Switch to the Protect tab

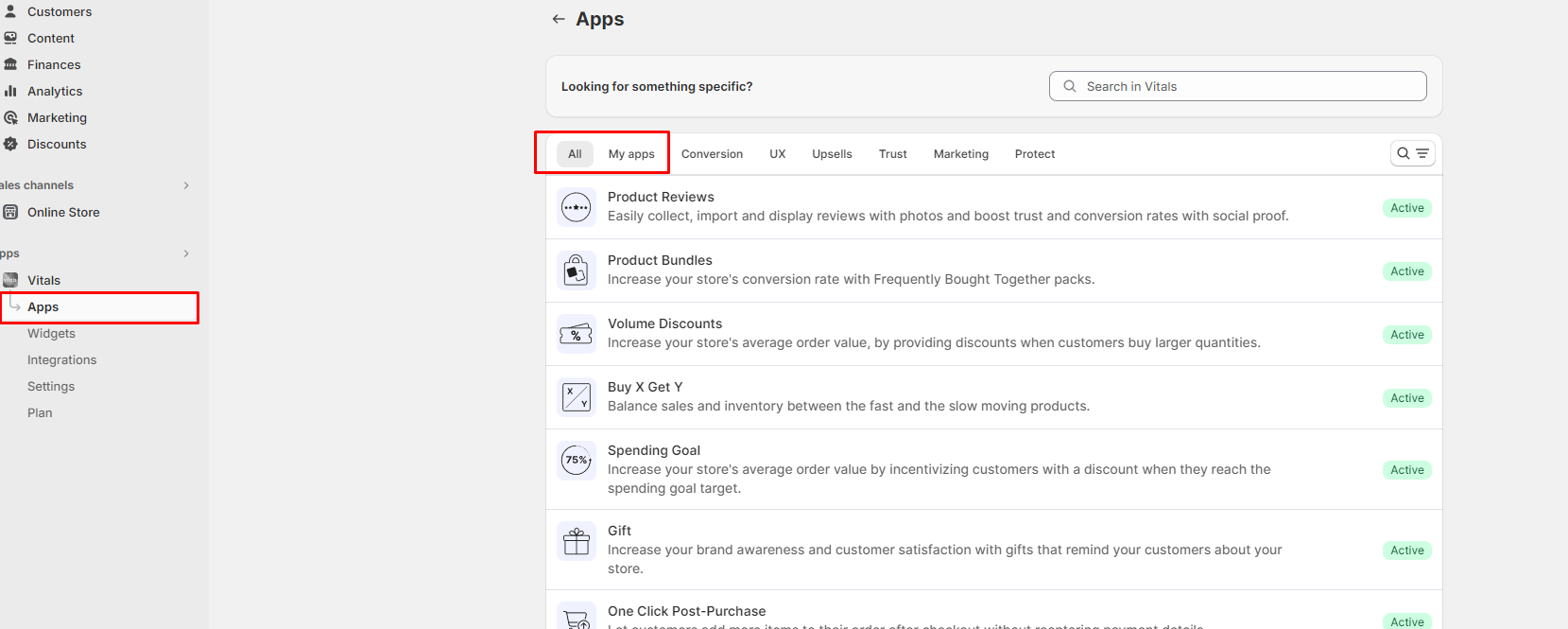pyautogui.click(x=1034, y=154)
